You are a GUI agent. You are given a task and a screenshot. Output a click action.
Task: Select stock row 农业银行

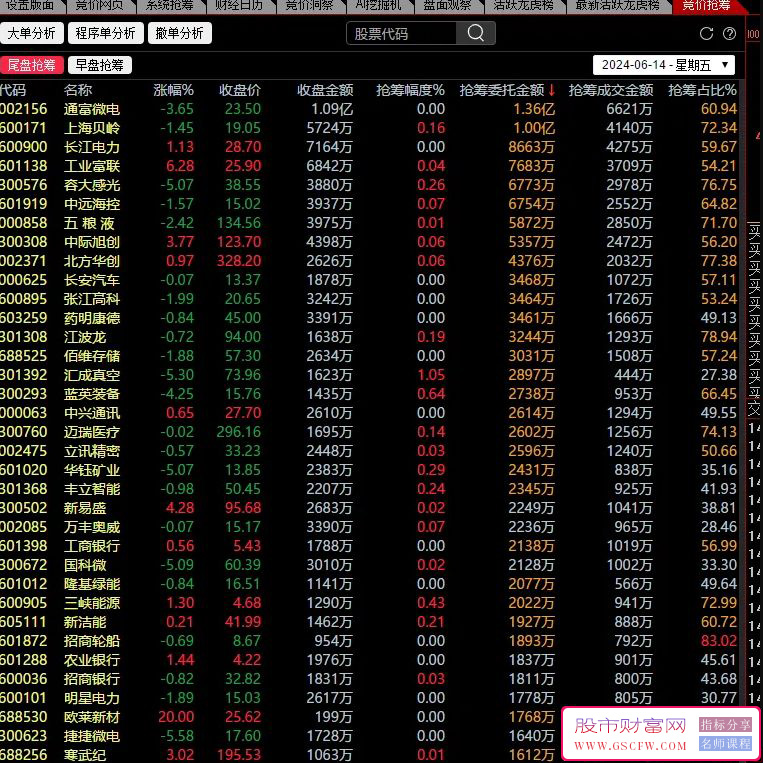368,659
